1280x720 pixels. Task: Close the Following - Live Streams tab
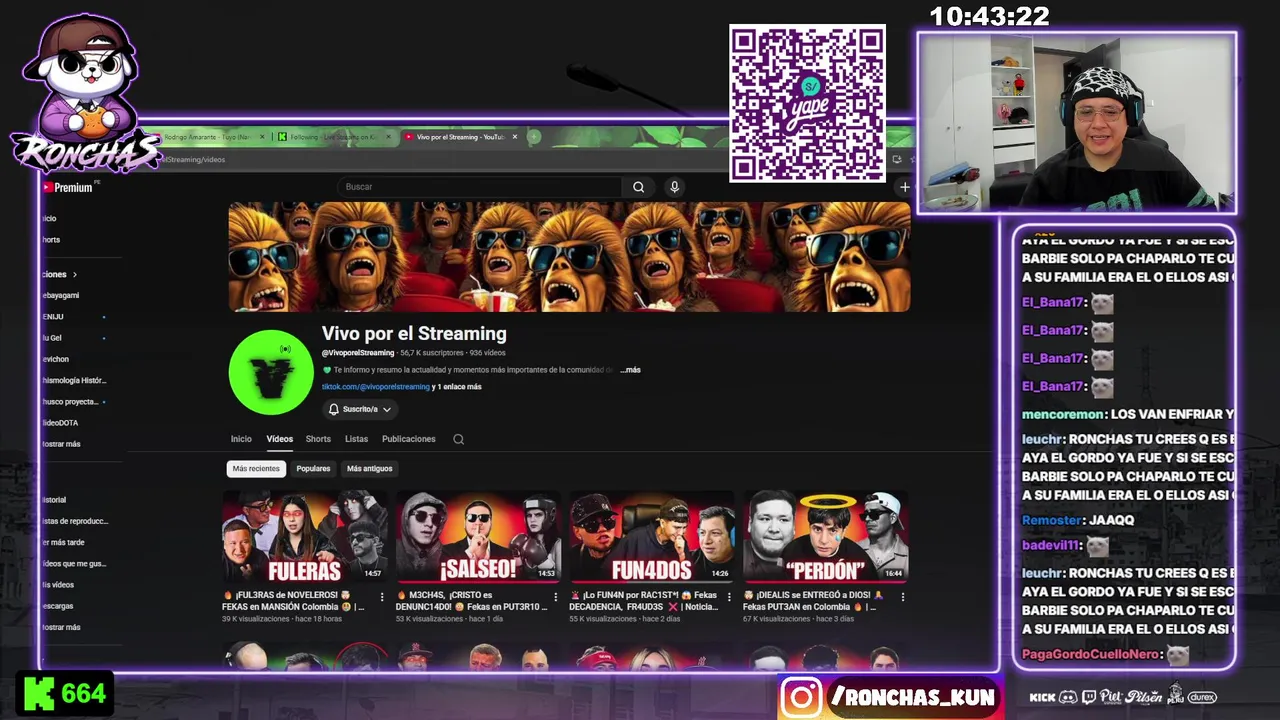(389, 137)
